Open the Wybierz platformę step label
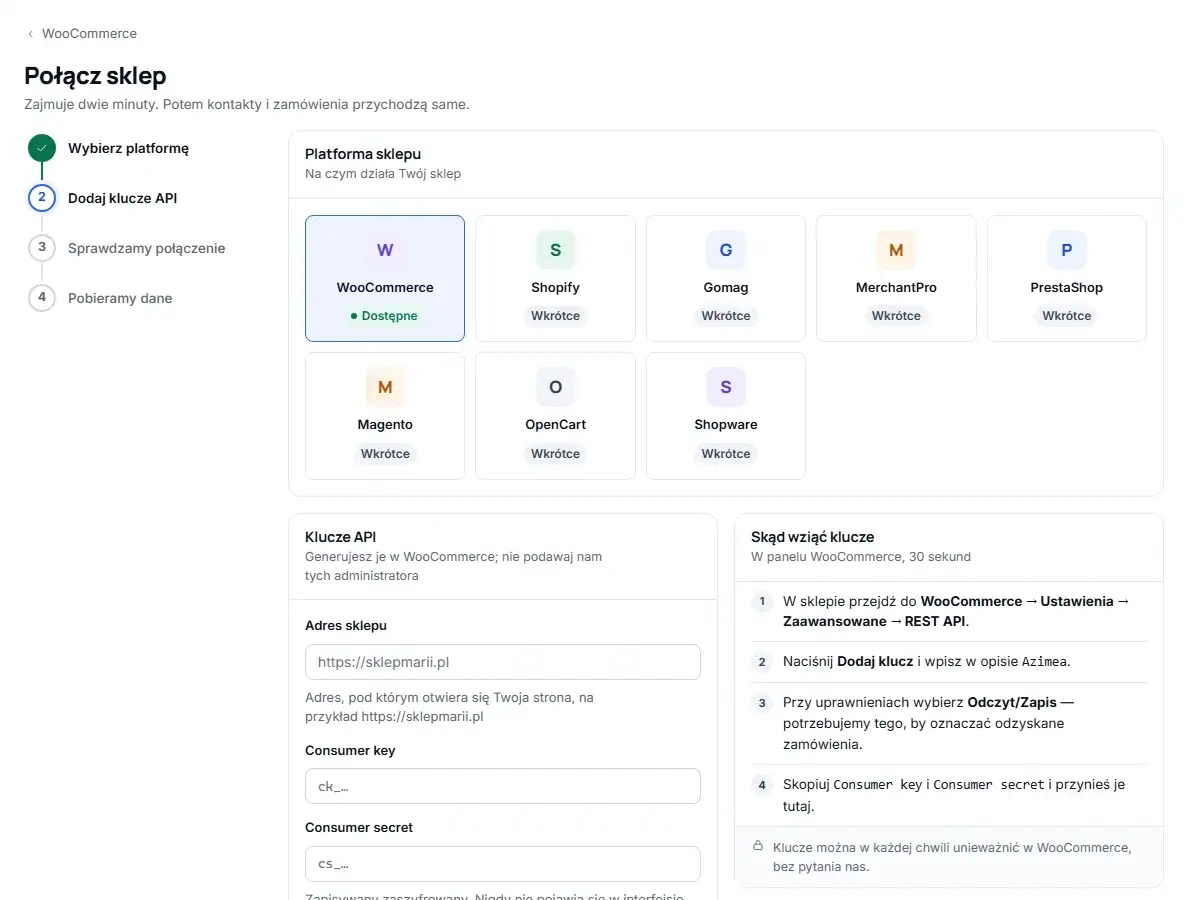This screenshot has height=900, width=1188. [x=128, y=148]
